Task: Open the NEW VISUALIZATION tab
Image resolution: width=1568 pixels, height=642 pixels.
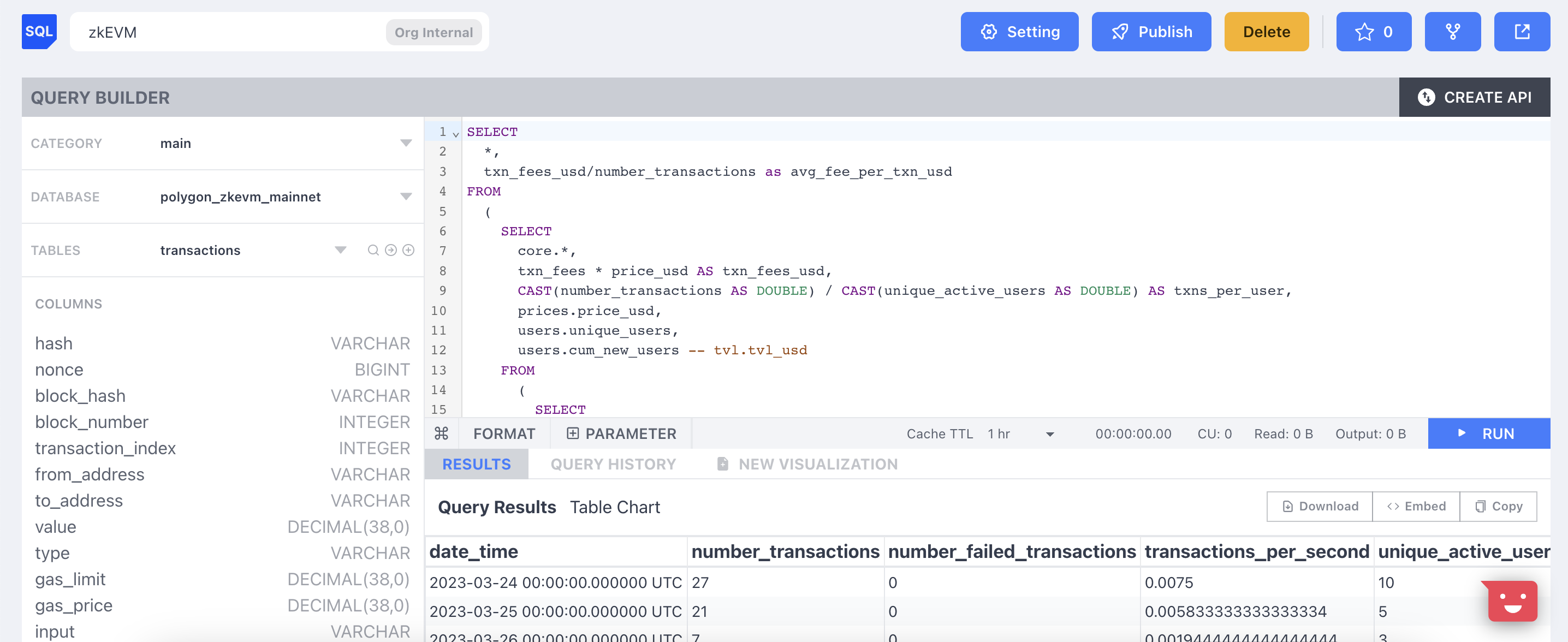Action: 807,465
